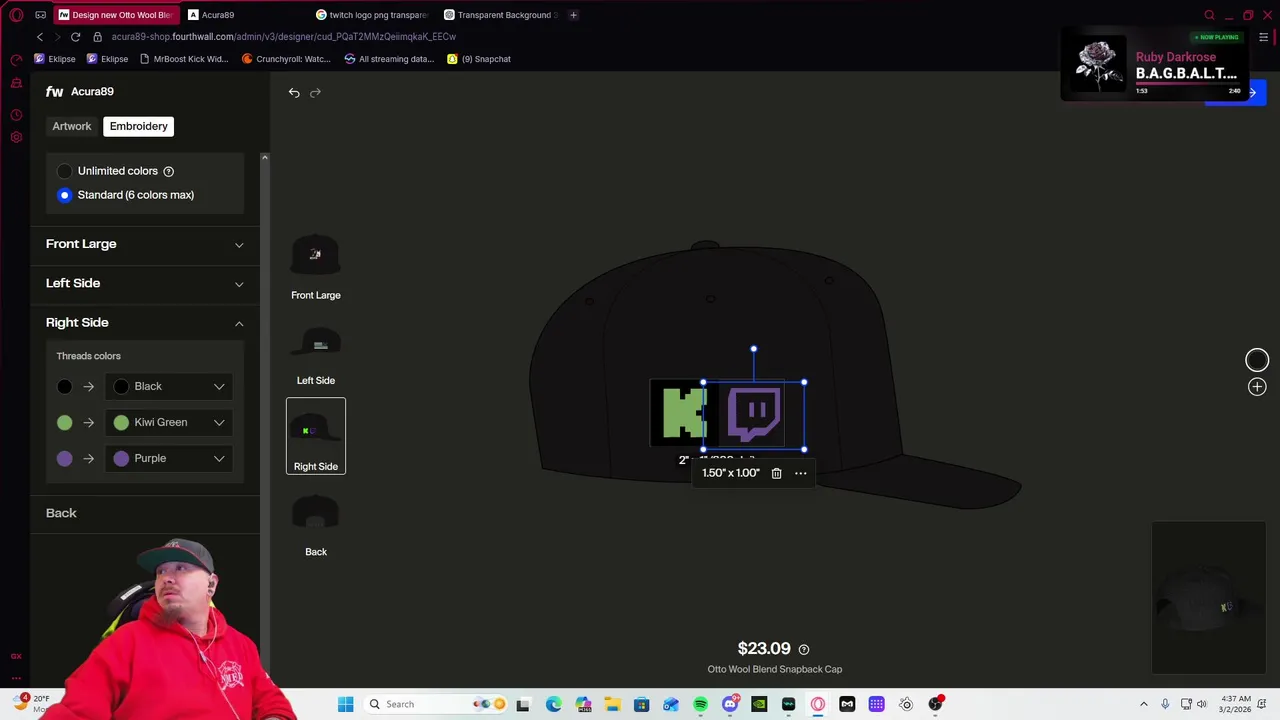Show price info next to $23.09
1280x720 pixels.
click(x=804, y=649)
